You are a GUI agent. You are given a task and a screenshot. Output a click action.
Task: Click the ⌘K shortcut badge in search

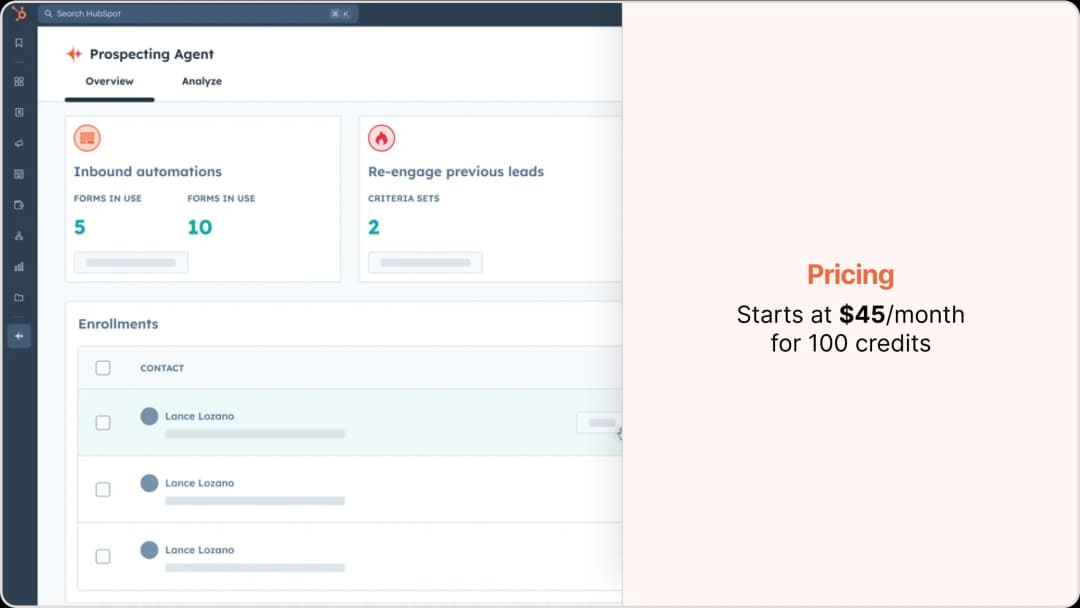coord(340,14)
